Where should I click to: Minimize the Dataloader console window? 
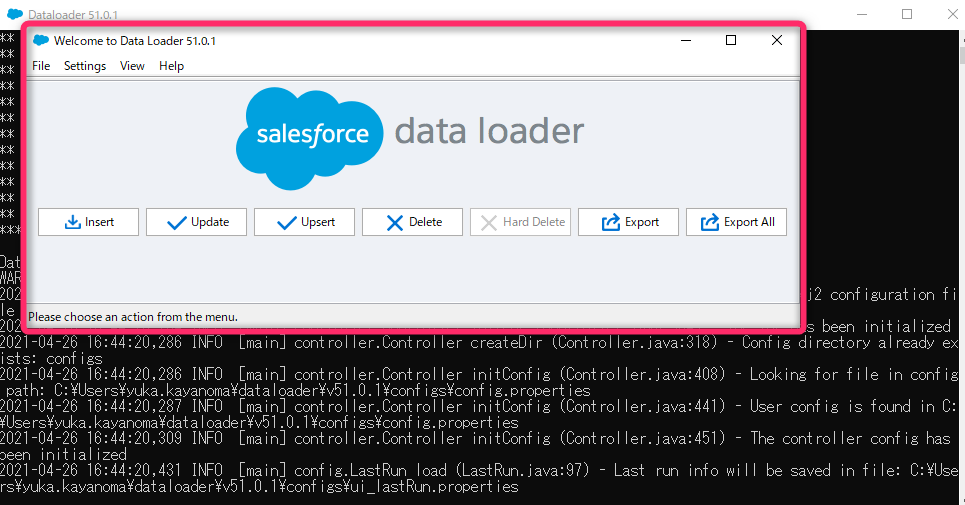pos(862,14)
